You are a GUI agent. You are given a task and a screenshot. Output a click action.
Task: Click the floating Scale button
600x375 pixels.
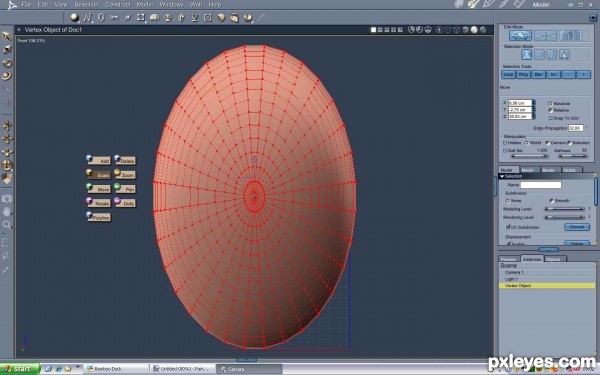[99, 174]
